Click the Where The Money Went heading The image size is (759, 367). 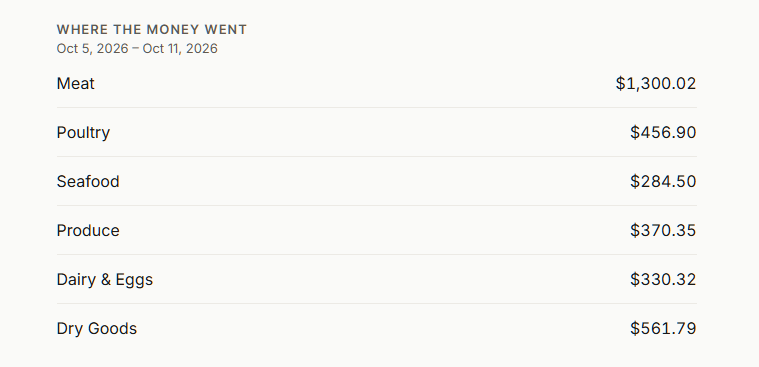[x=152, y=30]
